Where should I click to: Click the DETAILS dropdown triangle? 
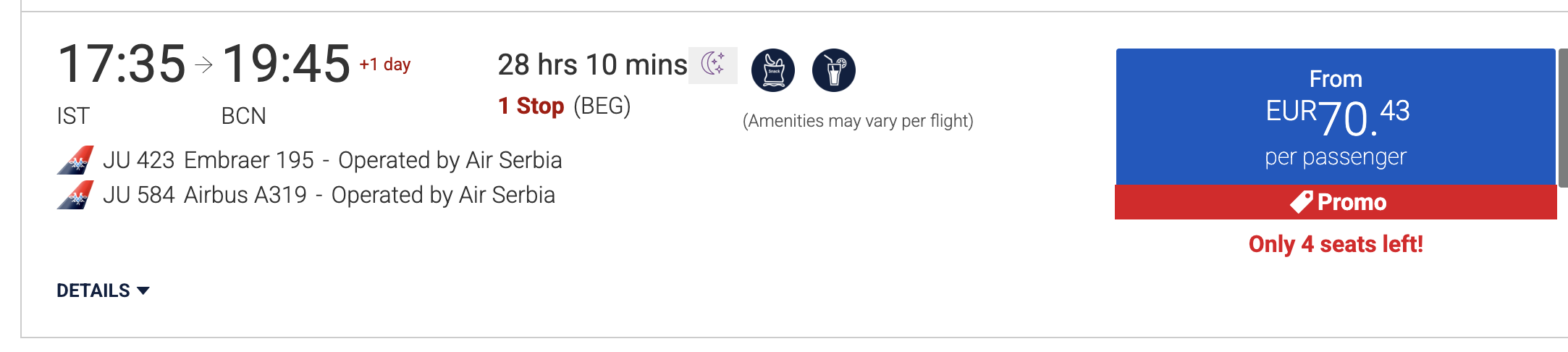point(143,291)
